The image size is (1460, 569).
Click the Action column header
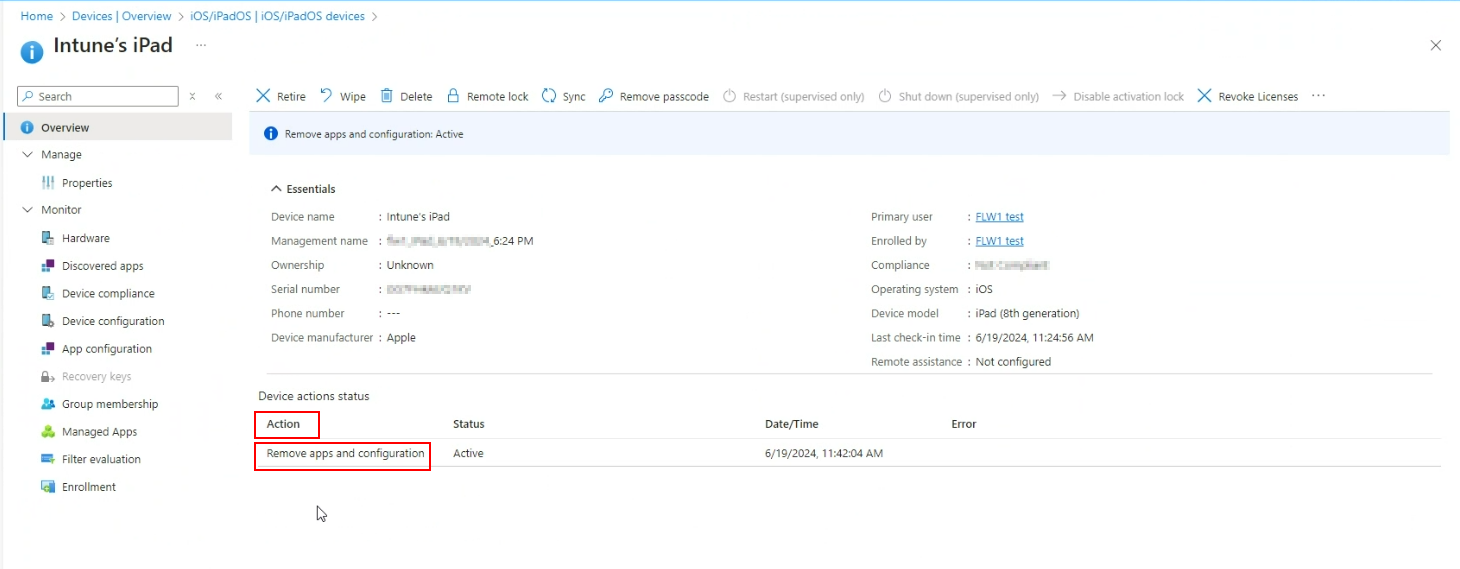[x=283, y=424]
